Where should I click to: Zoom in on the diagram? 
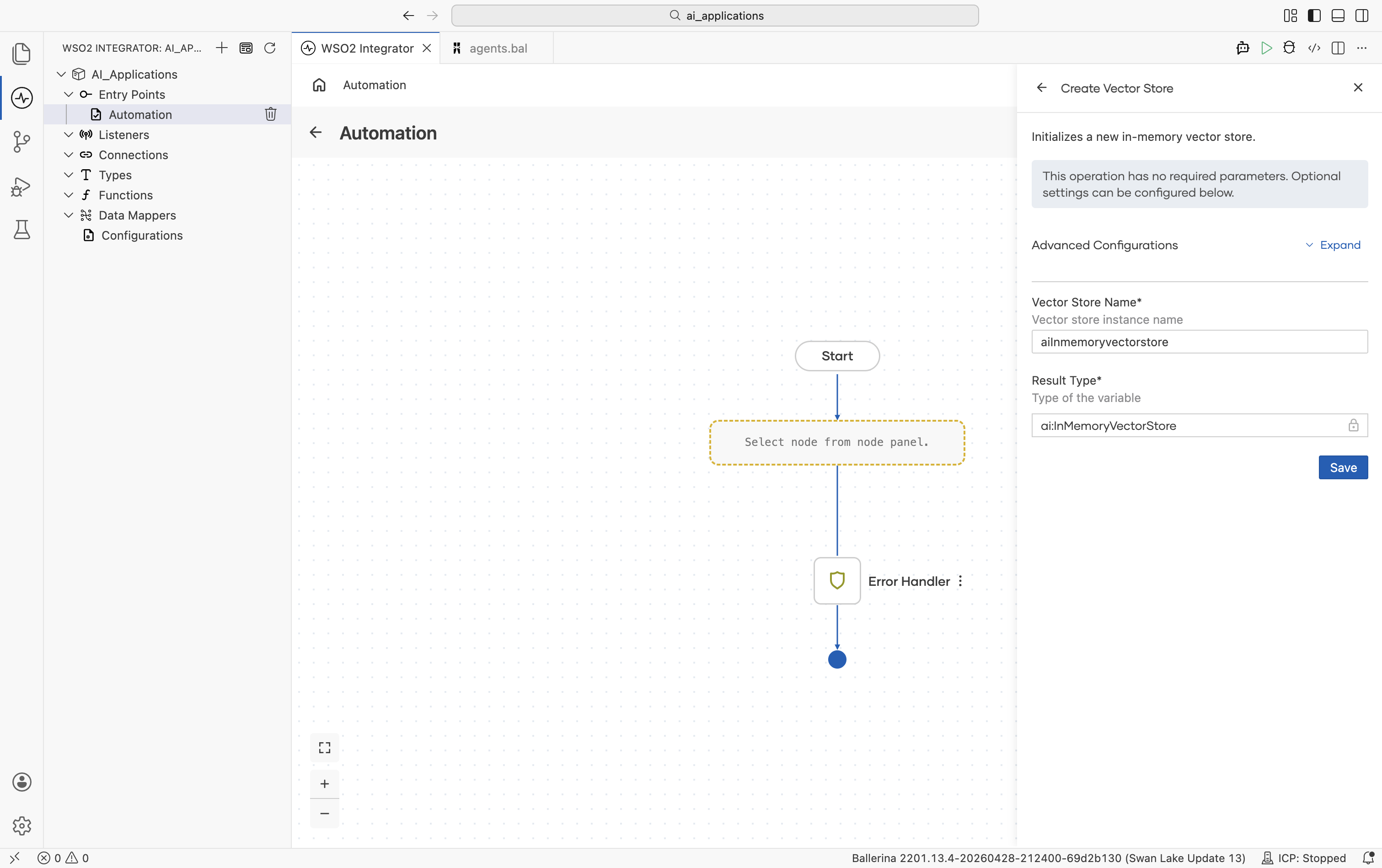[x=325, y=783]
